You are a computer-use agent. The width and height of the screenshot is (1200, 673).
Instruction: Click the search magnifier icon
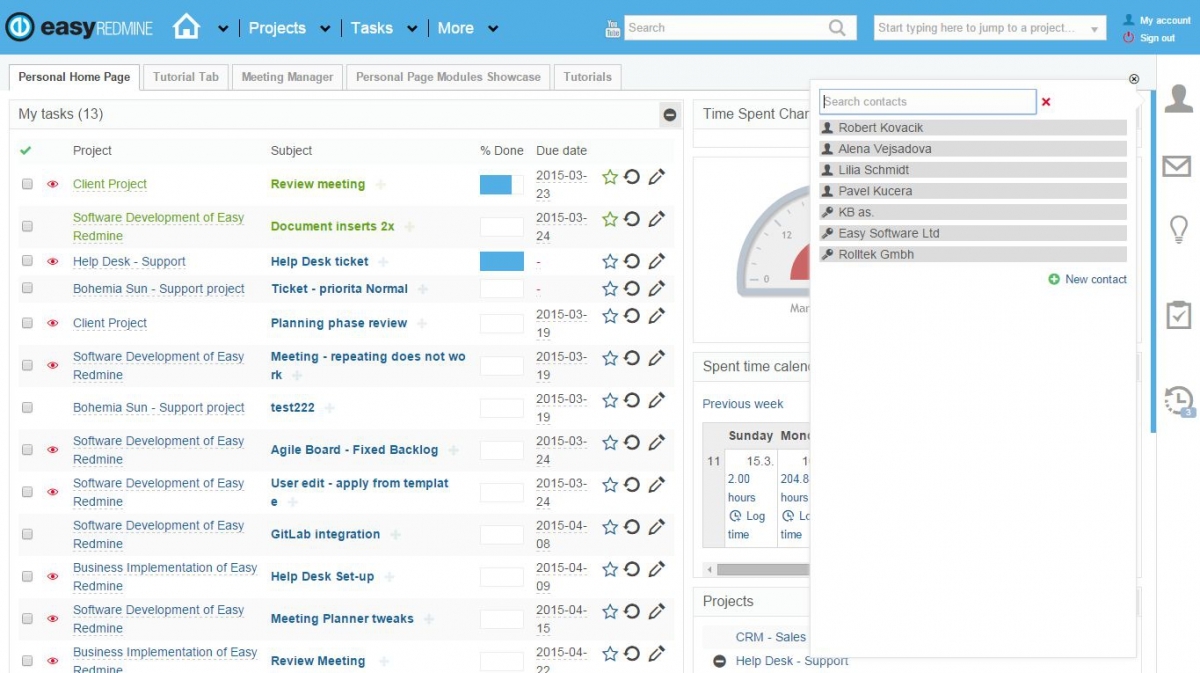pos(837,28)
